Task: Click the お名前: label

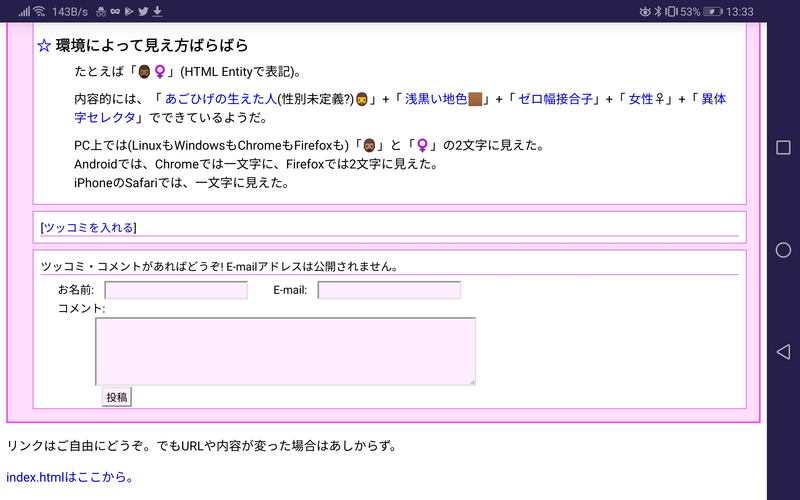Action: 76,290
